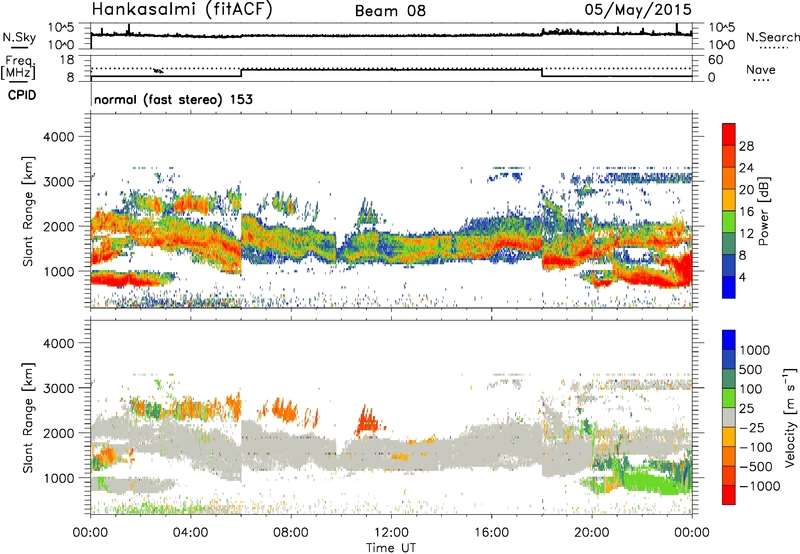
Task: Click the 3000 tick on the power panel
Action: 58,182
